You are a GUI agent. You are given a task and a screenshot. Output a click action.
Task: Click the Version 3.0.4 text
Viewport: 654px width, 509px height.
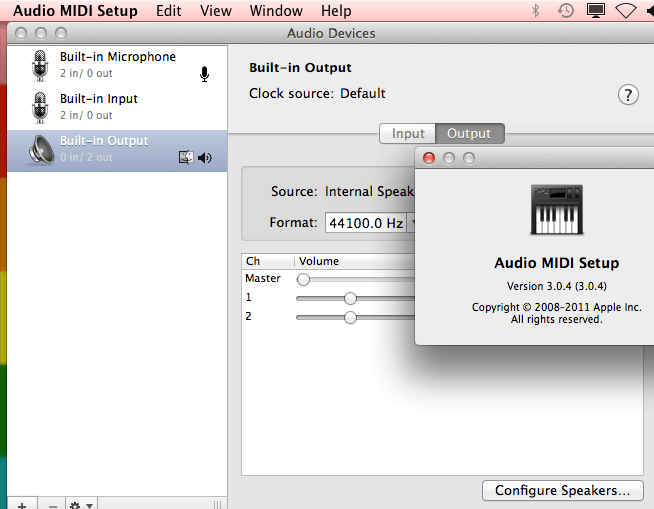(556, 286)
